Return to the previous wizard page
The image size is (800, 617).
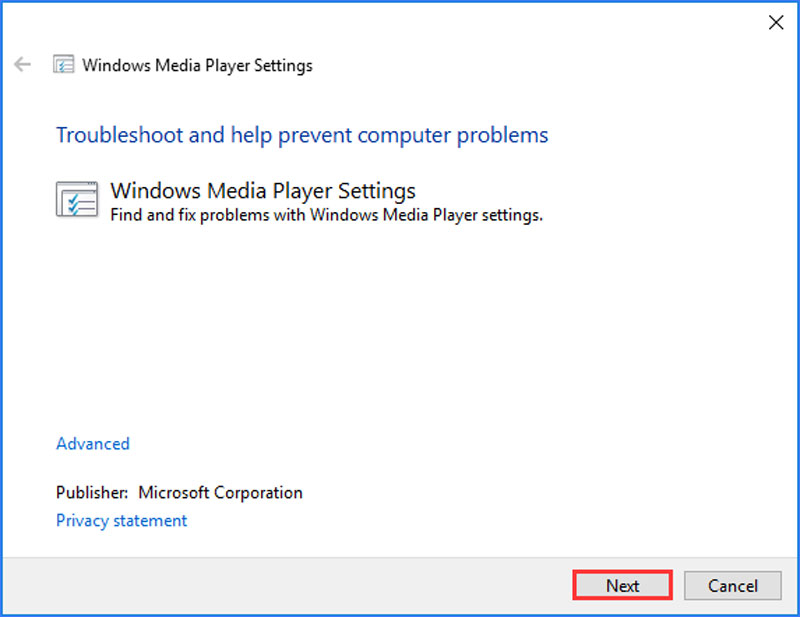point(20,64)
